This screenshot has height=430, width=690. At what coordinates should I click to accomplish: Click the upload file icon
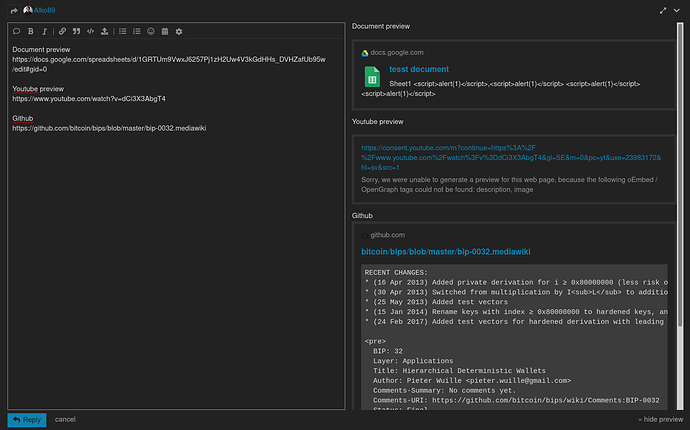click(104, 31)
